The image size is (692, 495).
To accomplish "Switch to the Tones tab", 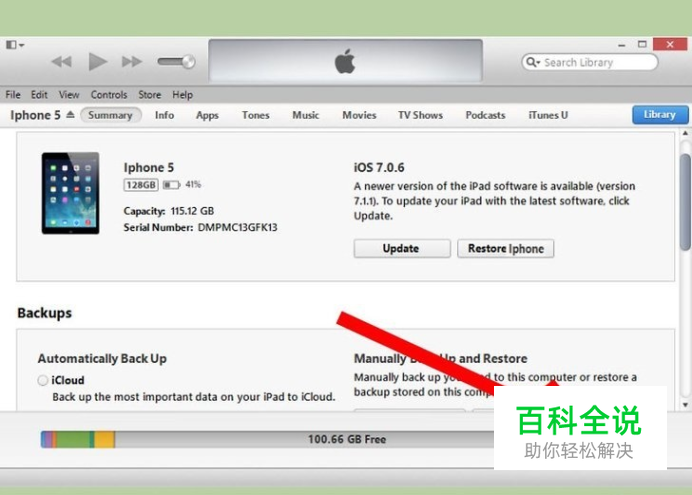I will click(x=256, y=115).
